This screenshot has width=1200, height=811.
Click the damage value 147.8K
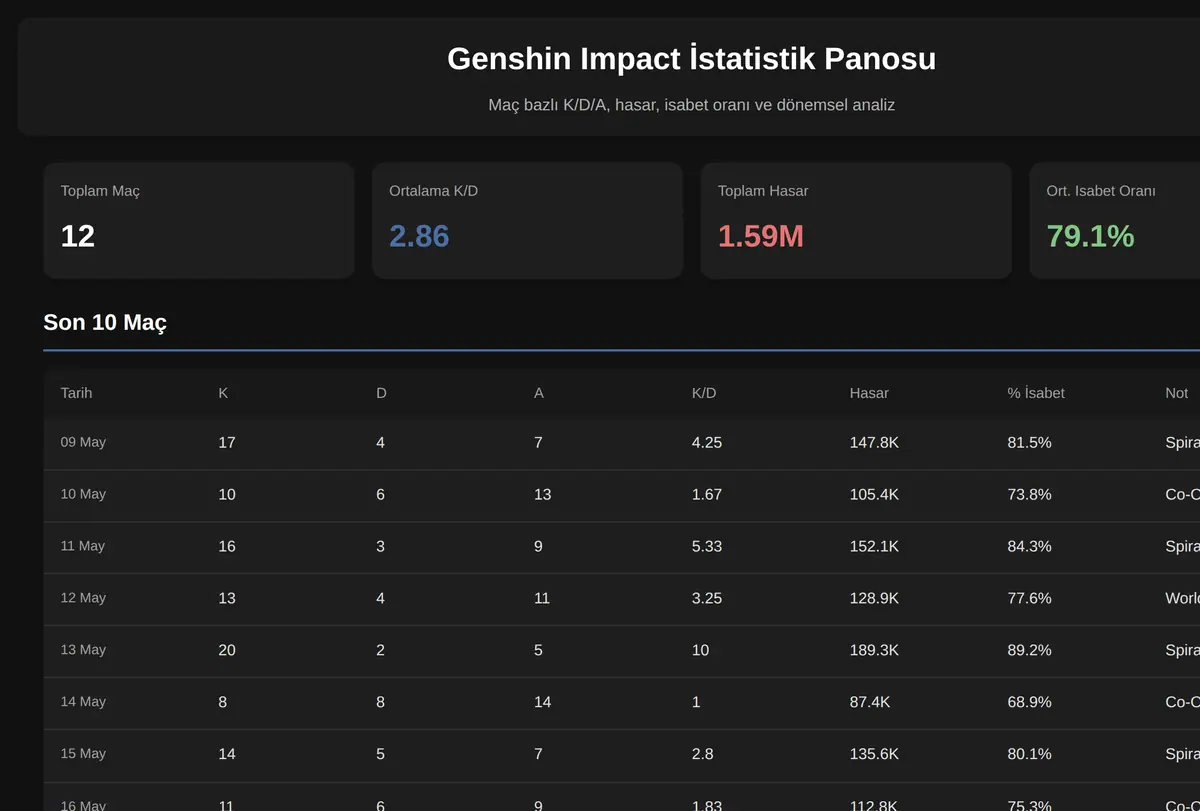[874, 442]
